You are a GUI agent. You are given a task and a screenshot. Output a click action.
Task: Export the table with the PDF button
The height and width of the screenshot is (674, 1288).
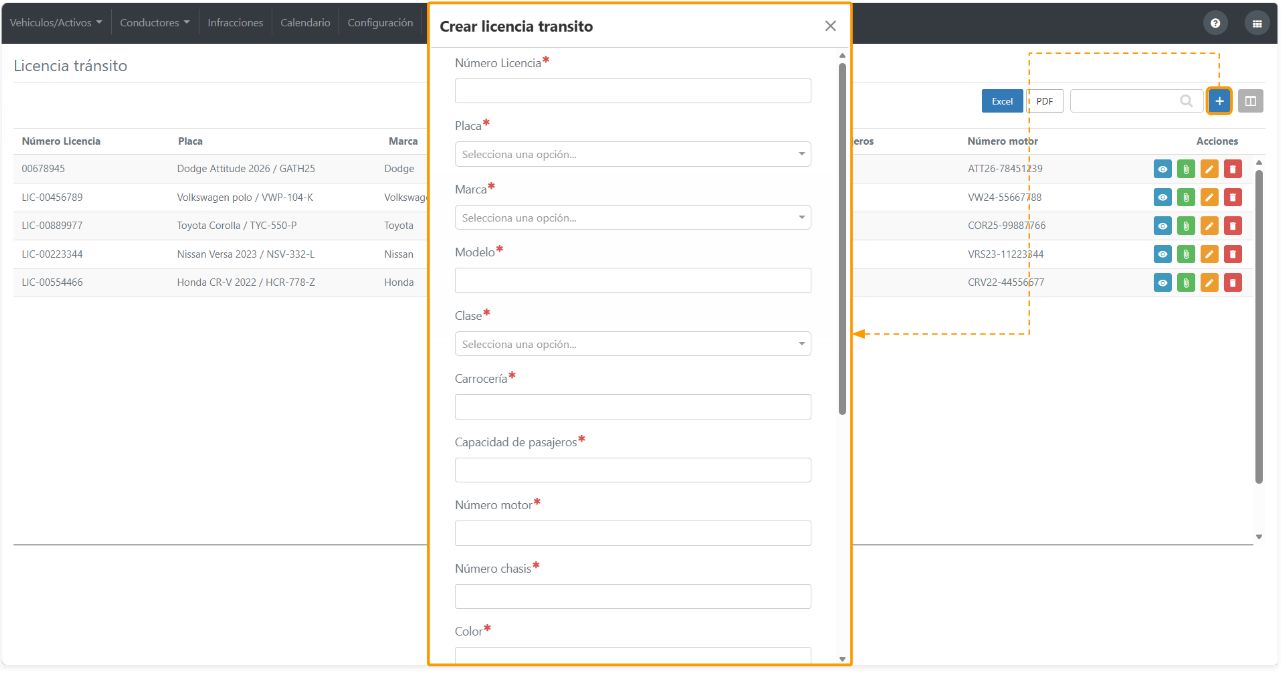(x=1045, y=101)
